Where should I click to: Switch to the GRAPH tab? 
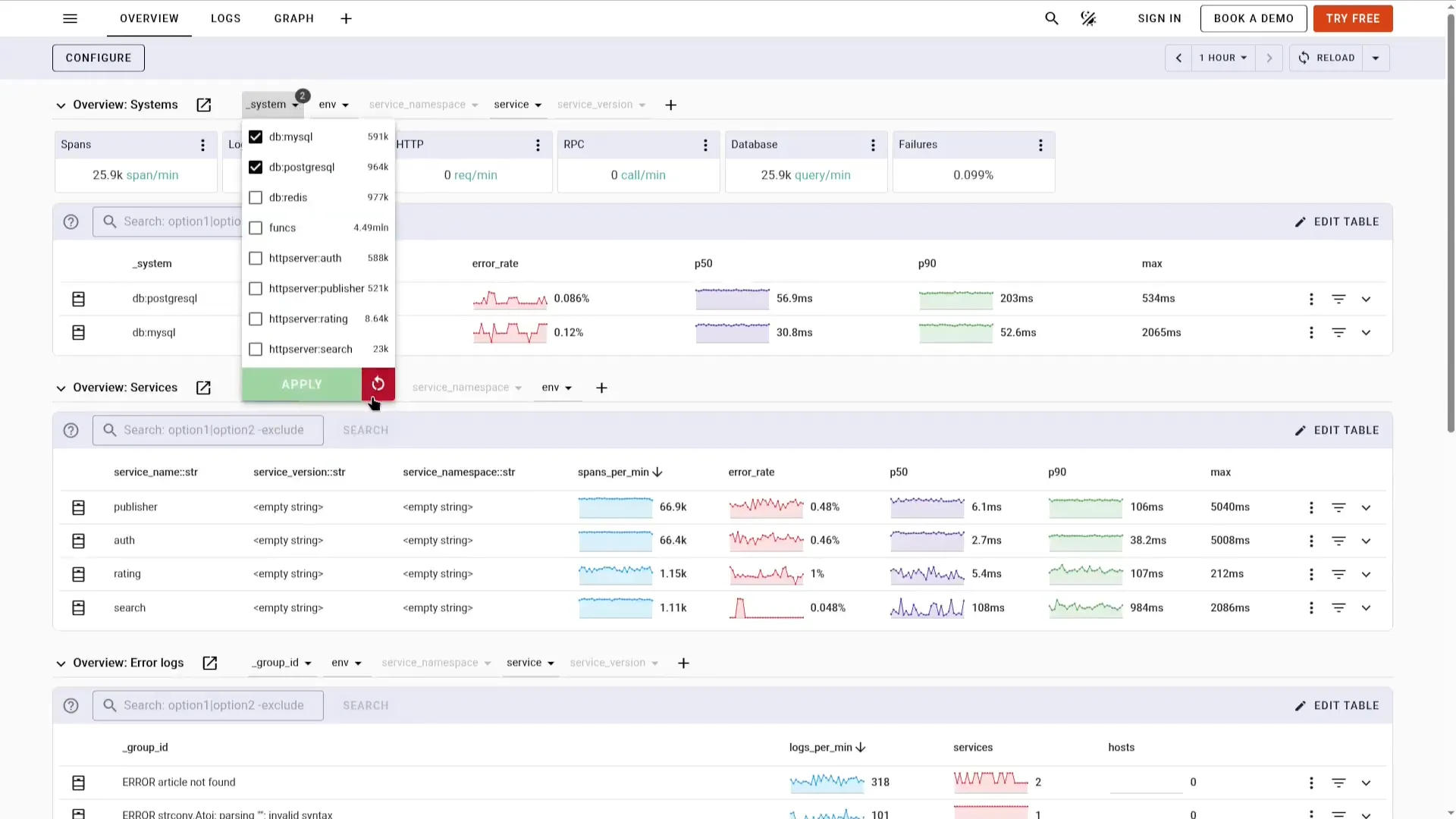pyautogui.click(x=293, y=18)
